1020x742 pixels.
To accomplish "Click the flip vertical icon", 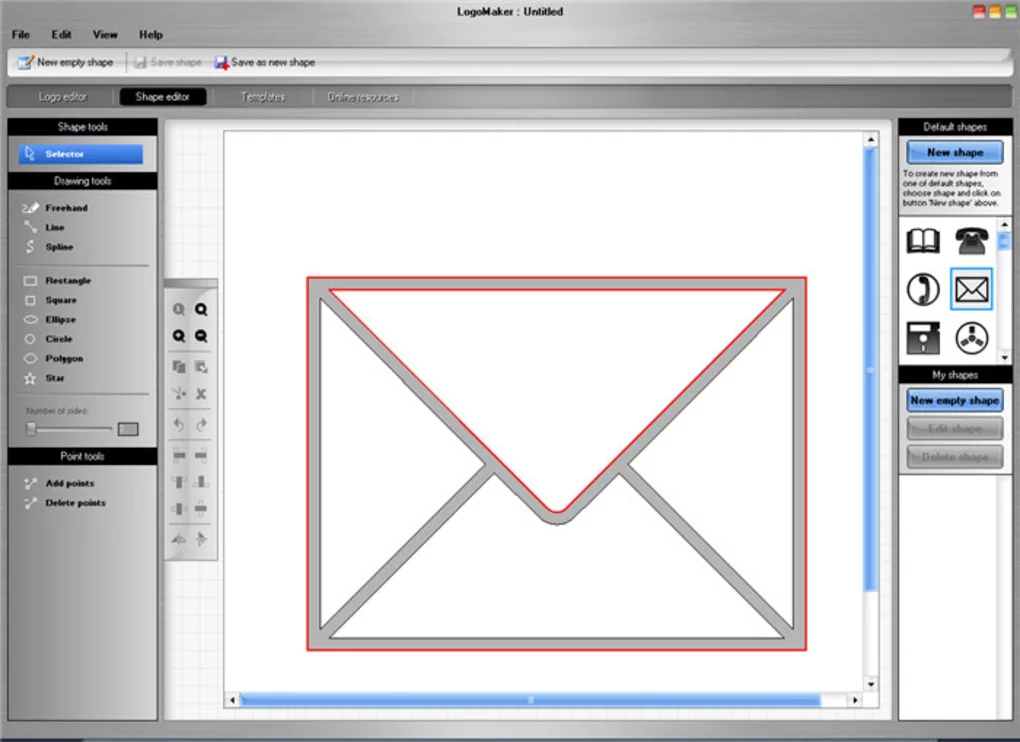I will point(202,539).
